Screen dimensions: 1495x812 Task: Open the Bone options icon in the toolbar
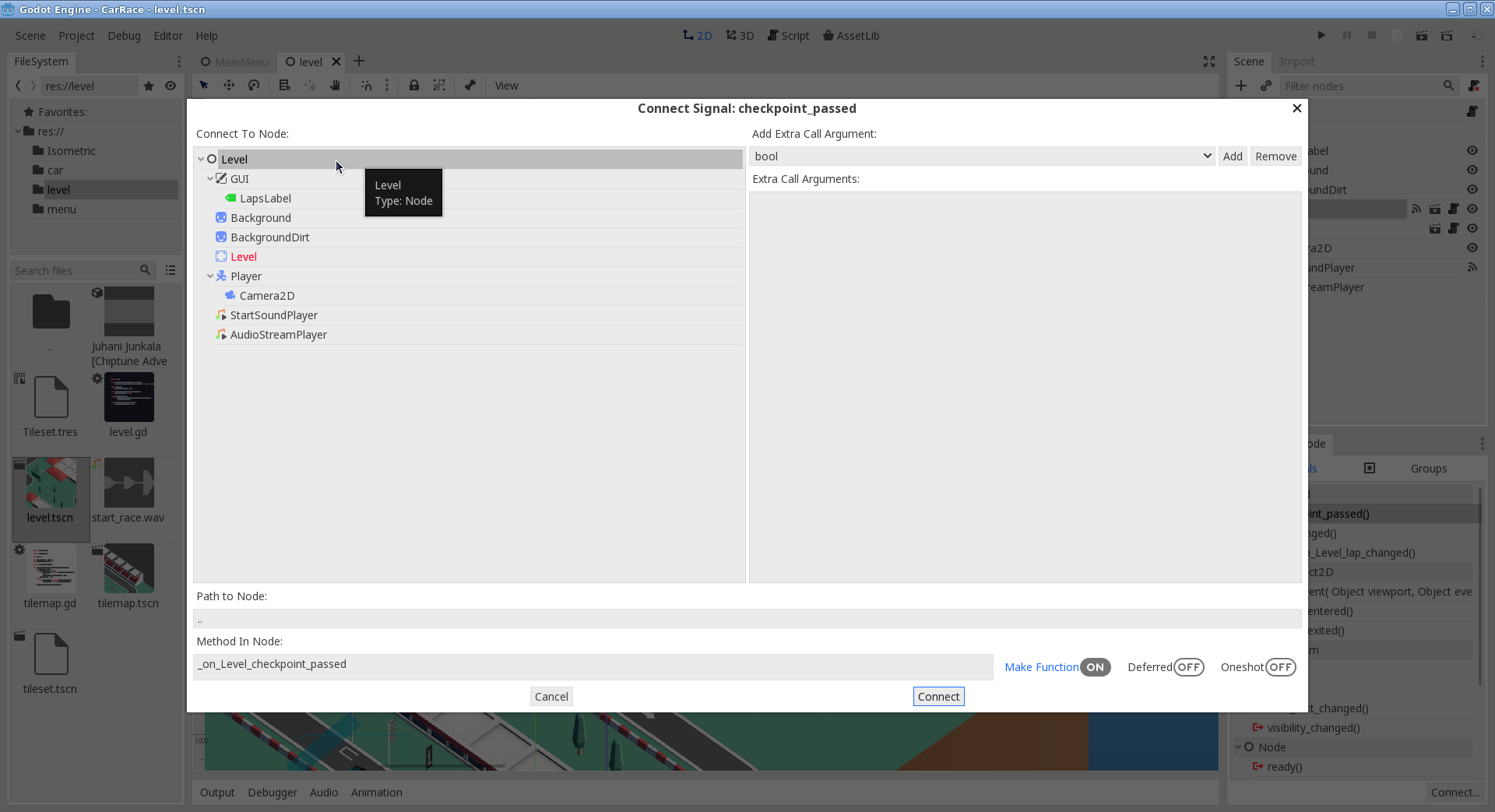pos(470,86)
